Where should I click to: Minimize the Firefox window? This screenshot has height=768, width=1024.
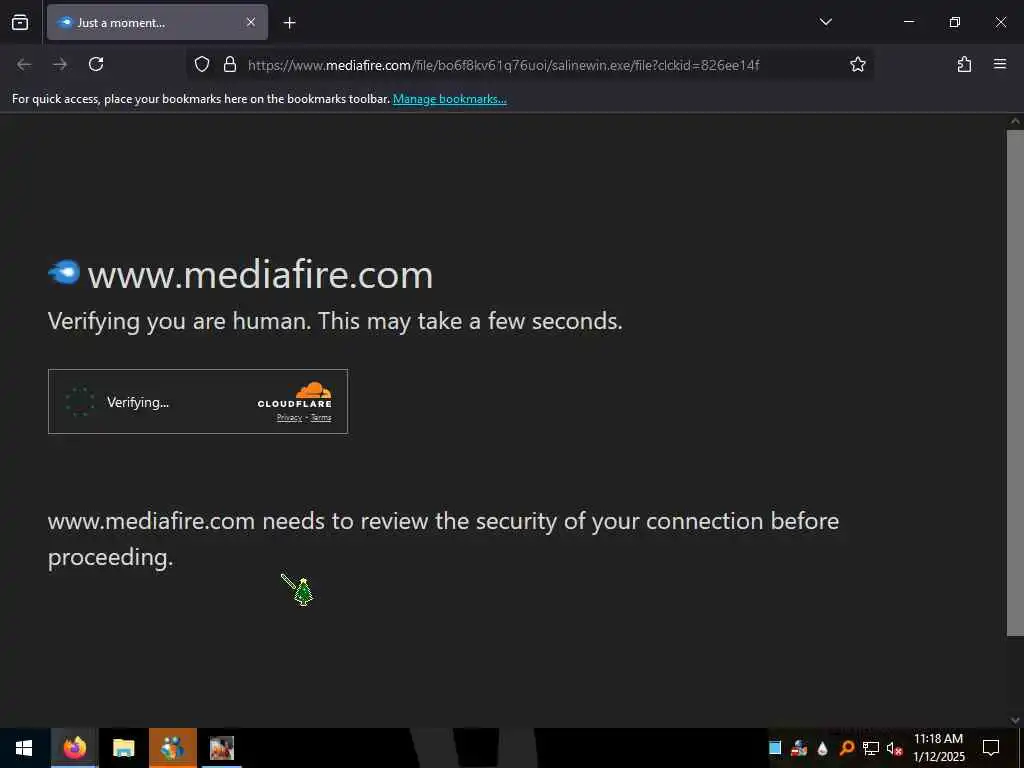tap(908, 22)
